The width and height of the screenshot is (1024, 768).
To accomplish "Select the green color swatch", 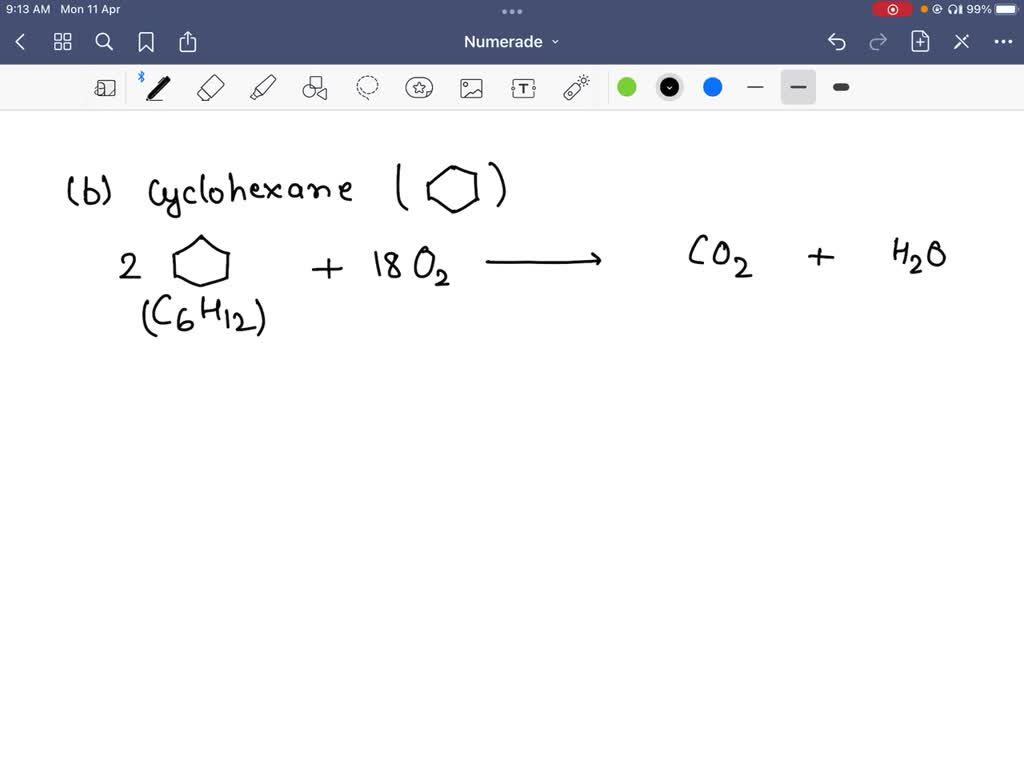I will [626, 87].
